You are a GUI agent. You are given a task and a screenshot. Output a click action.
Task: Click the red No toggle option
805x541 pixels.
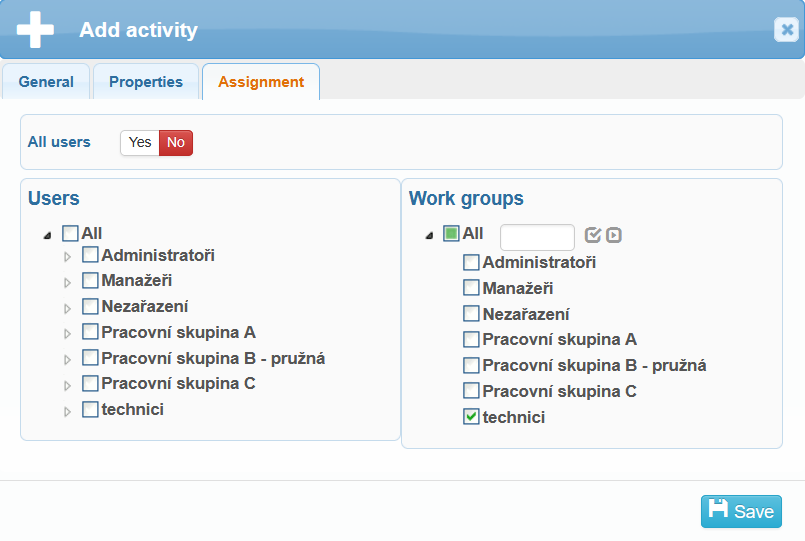point(176,142)
